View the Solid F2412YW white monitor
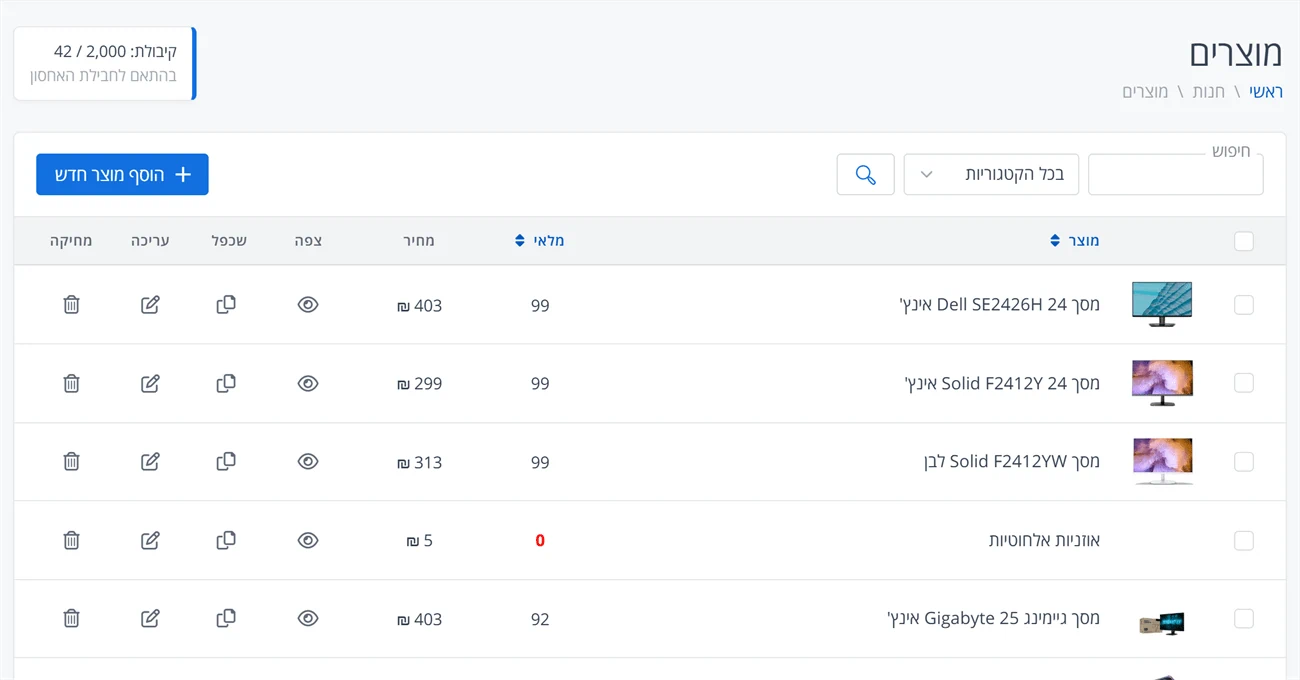Screen dimensions: 1300x680 pos(308,461)
